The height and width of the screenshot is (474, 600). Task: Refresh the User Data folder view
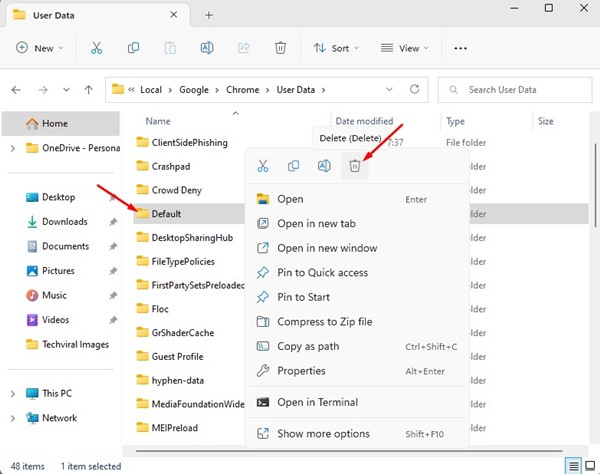pos(414,90)
